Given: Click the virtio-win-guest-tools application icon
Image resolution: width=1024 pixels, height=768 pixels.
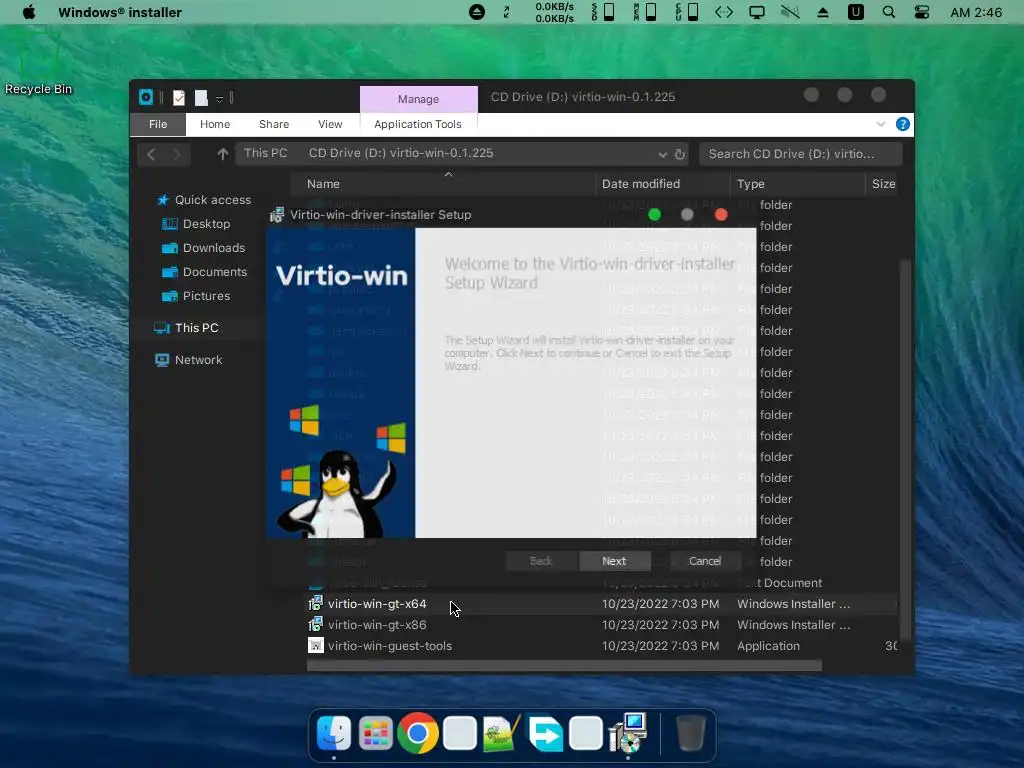Looking at the screenshot, I should coord(315,645).
